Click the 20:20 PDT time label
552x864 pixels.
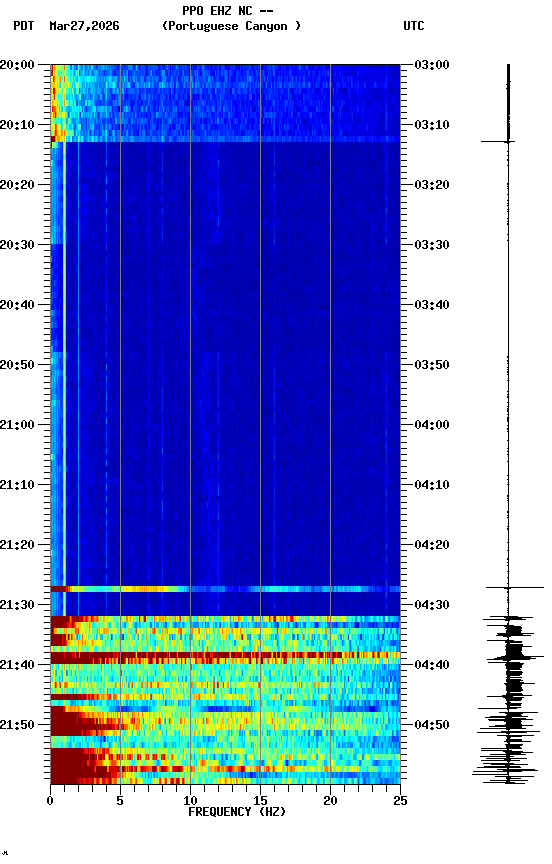coord(17,185)
